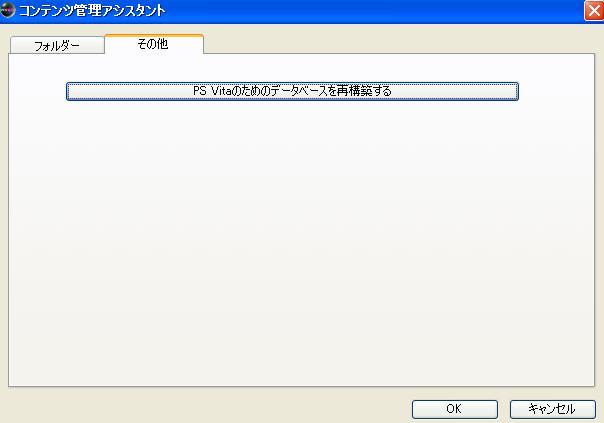Switch to the フォルダー tab
This screenshot has width=604, height=423.
57,45
